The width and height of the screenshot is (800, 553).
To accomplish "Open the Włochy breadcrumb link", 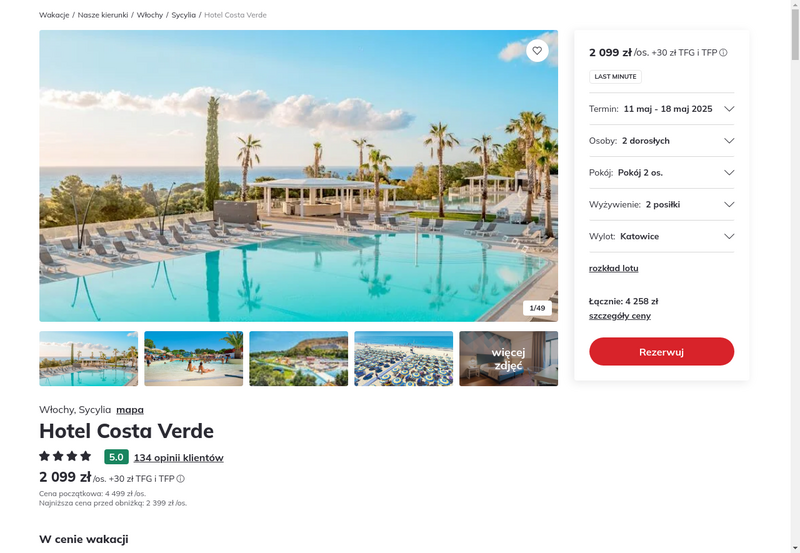I will pyautogui.click(x=150, y=15).
